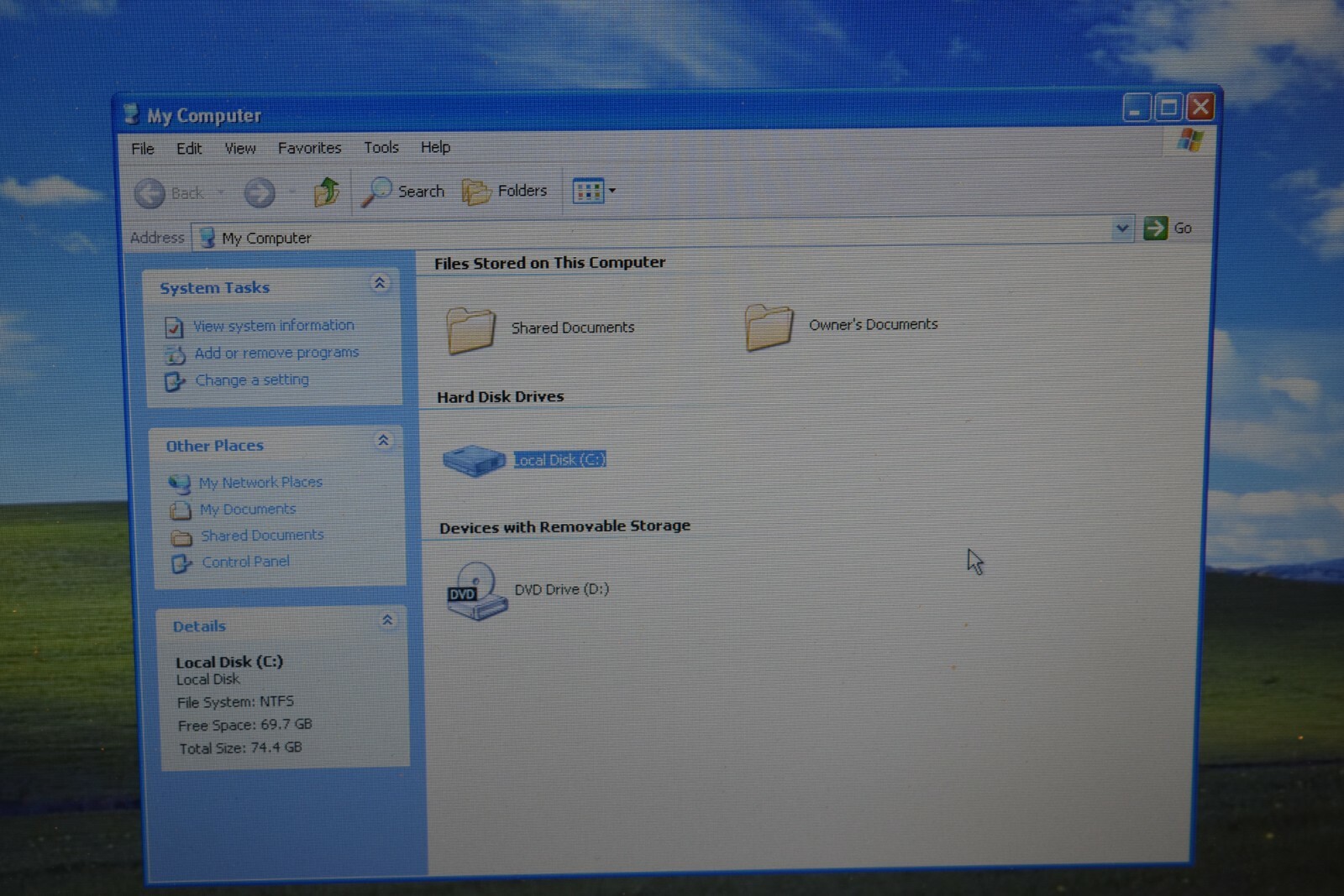Screen dimensions: 1344x896
Task: Collapse the Details panel
Action: (x=387, y=620)
